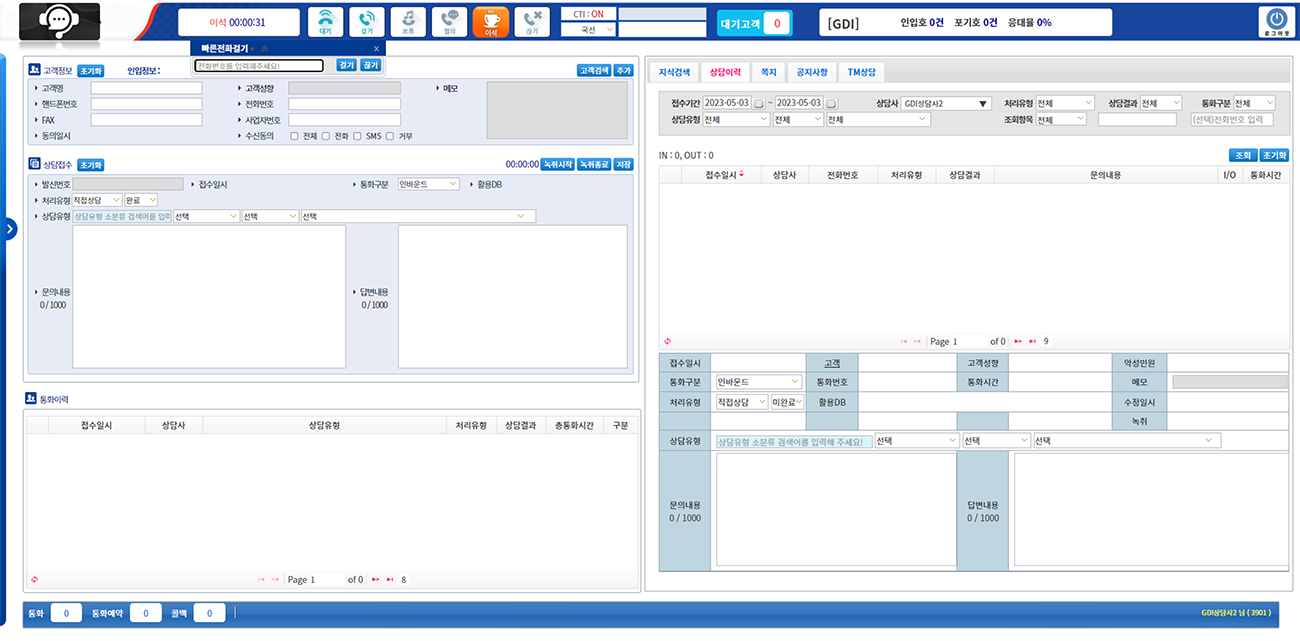Open the 상담사 GDI상담사2 dropdown

pyautogui.click(x=945, y=103)
